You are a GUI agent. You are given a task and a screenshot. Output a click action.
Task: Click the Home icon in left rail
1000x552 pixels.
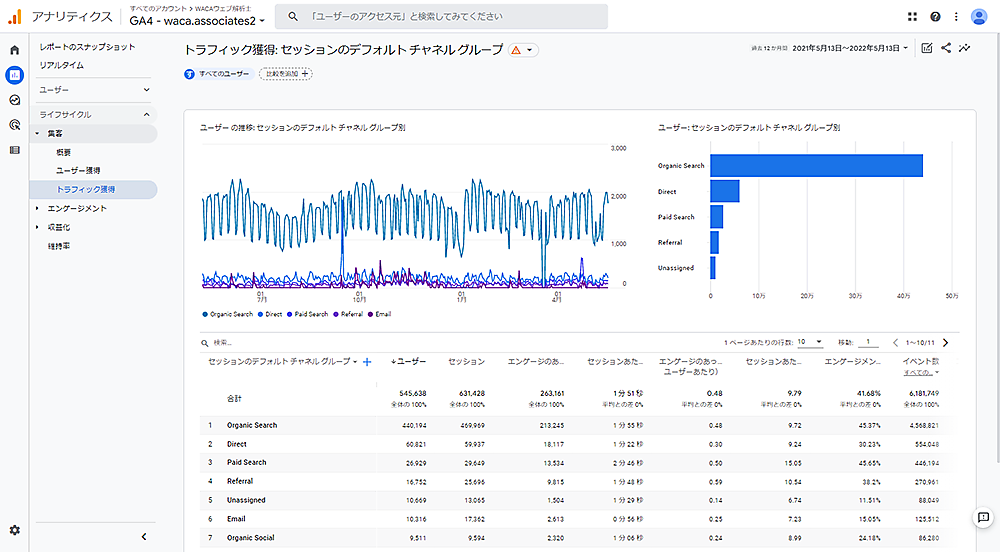14,50
